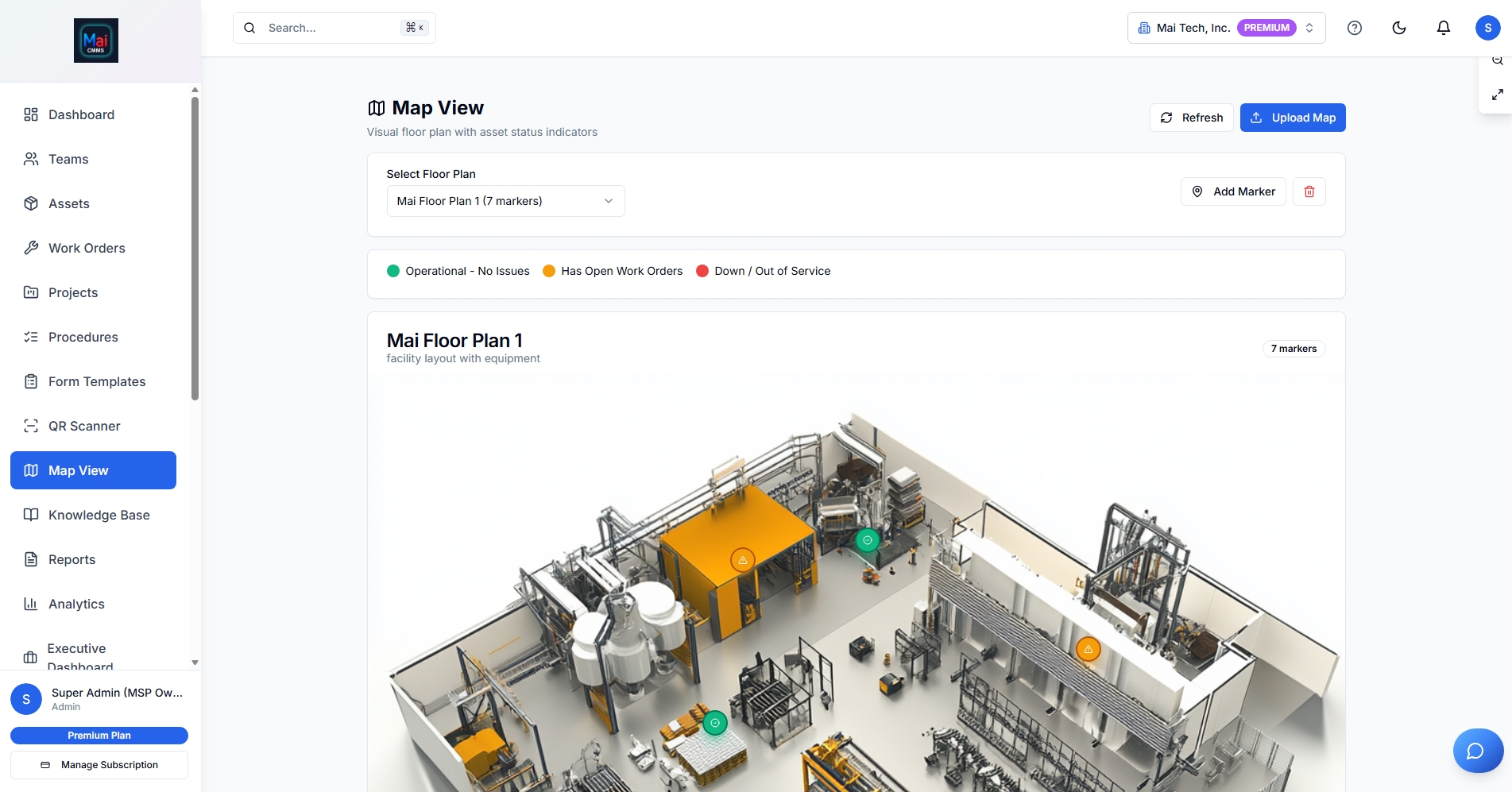Screen dimensions: 1512x792
Task: Click the red Down / Out of Service legend dot
Action: (702, 271)
